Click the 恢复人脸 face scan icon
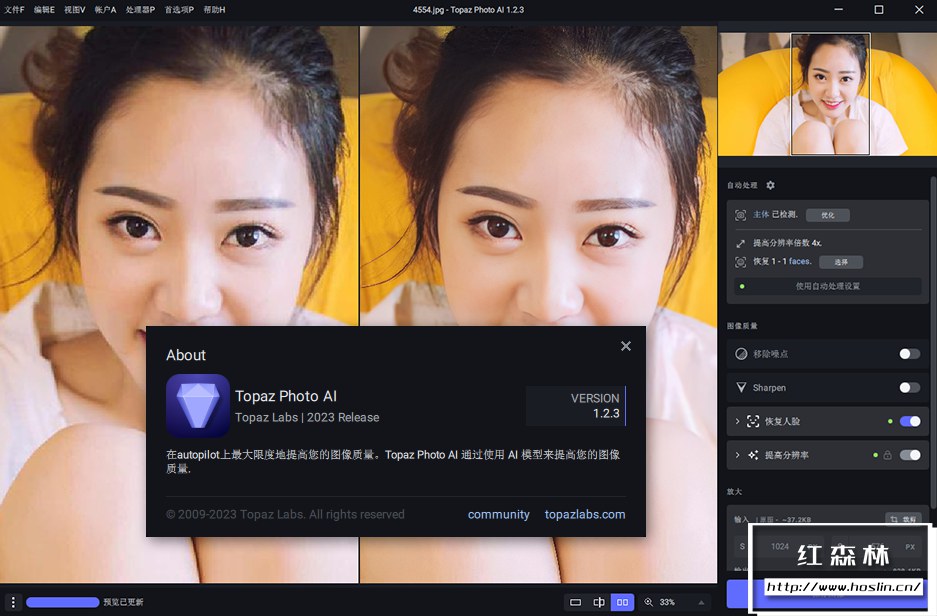Screen dimensions: 937x616 [753, 421]
